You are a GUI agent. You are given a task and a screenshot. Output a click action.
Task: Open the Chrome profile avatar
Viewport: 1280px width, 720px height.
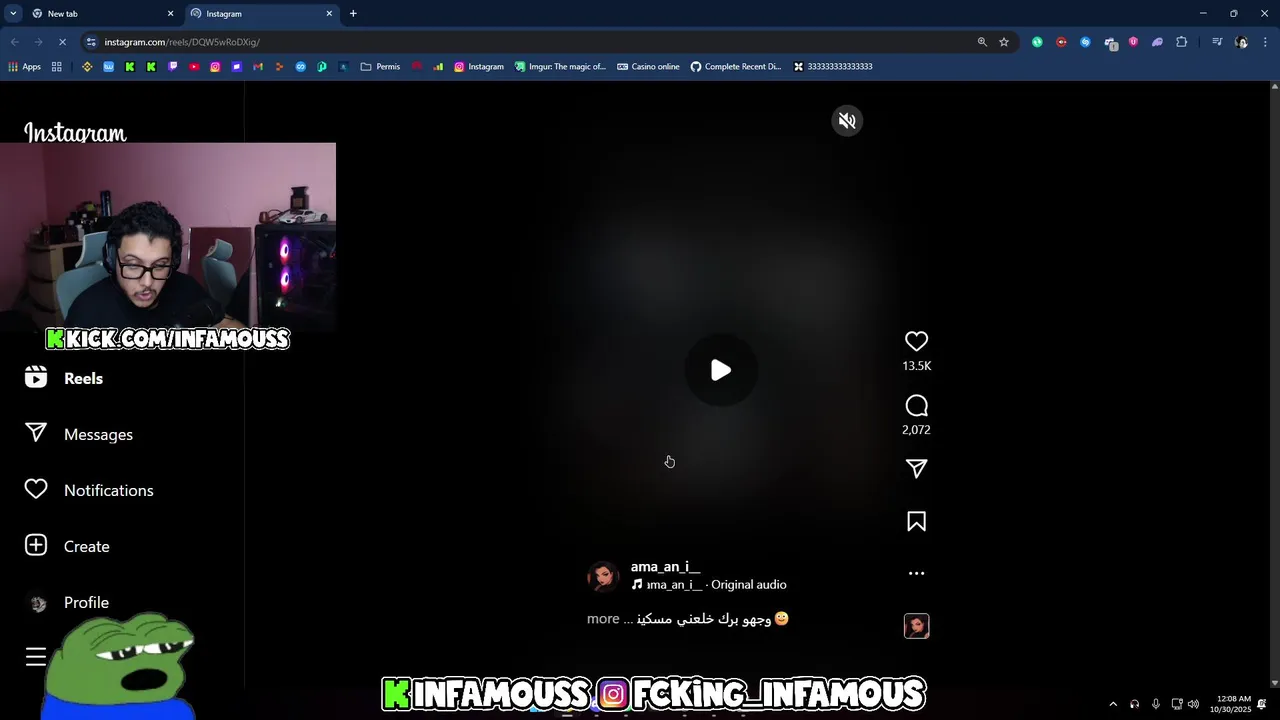(x=1241, y=42)
